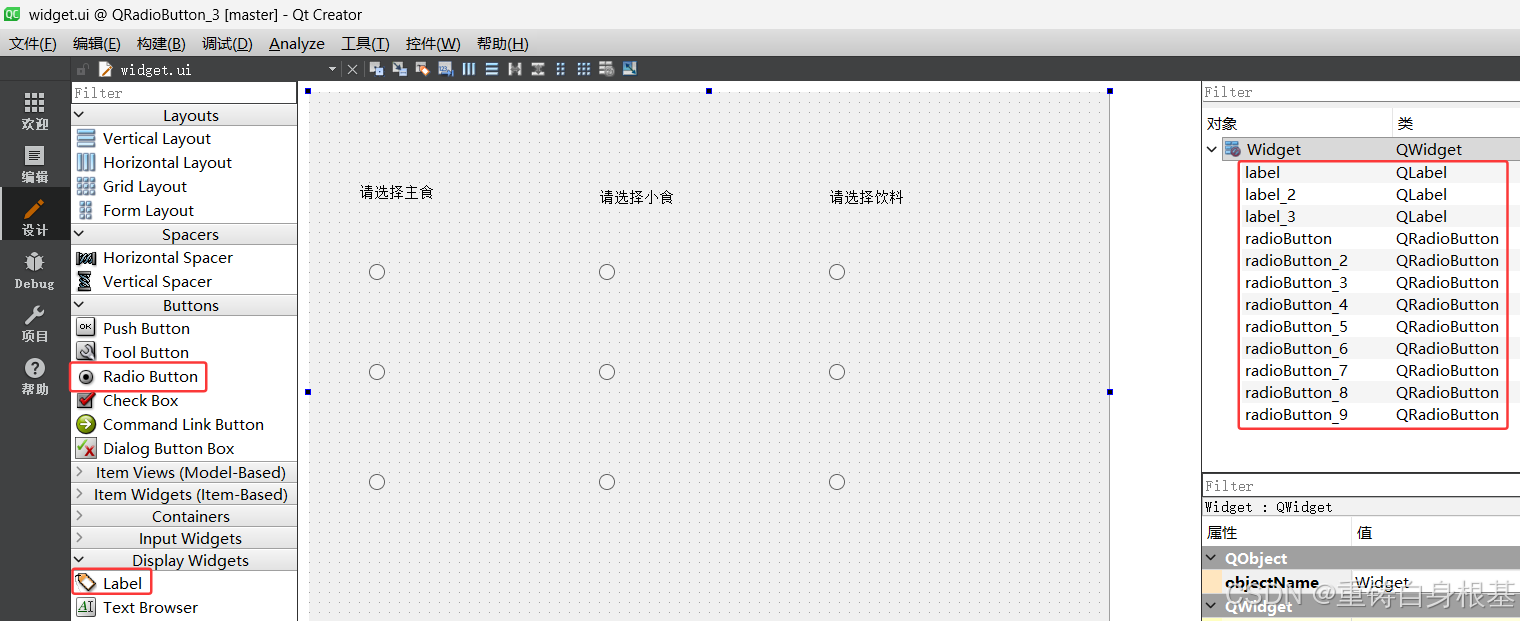Select the first radio button under 请选择主食
1520x621 pixels.
coord(377,271)
